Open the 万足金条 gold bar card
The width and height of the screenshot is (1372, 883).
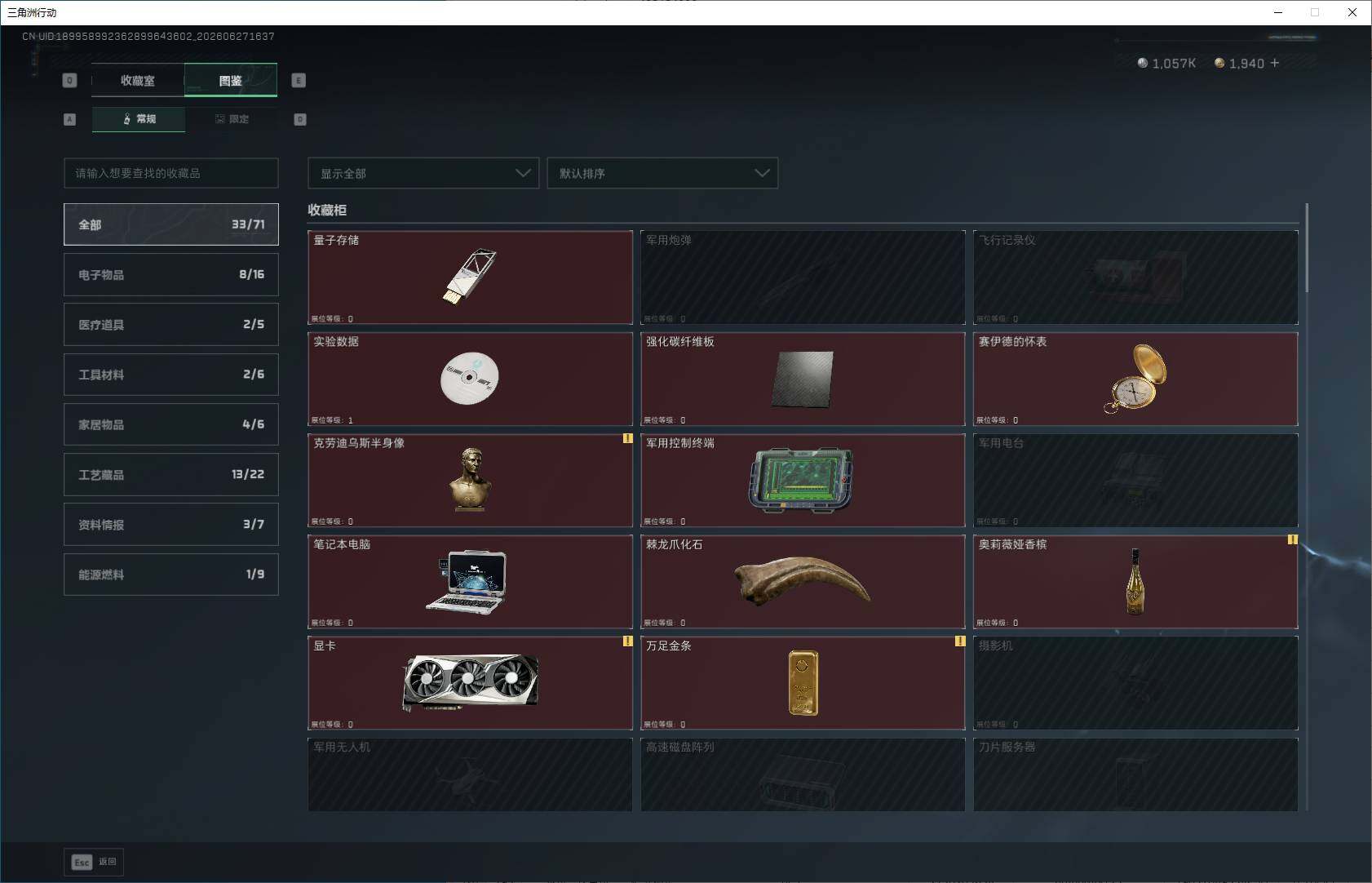803,683
